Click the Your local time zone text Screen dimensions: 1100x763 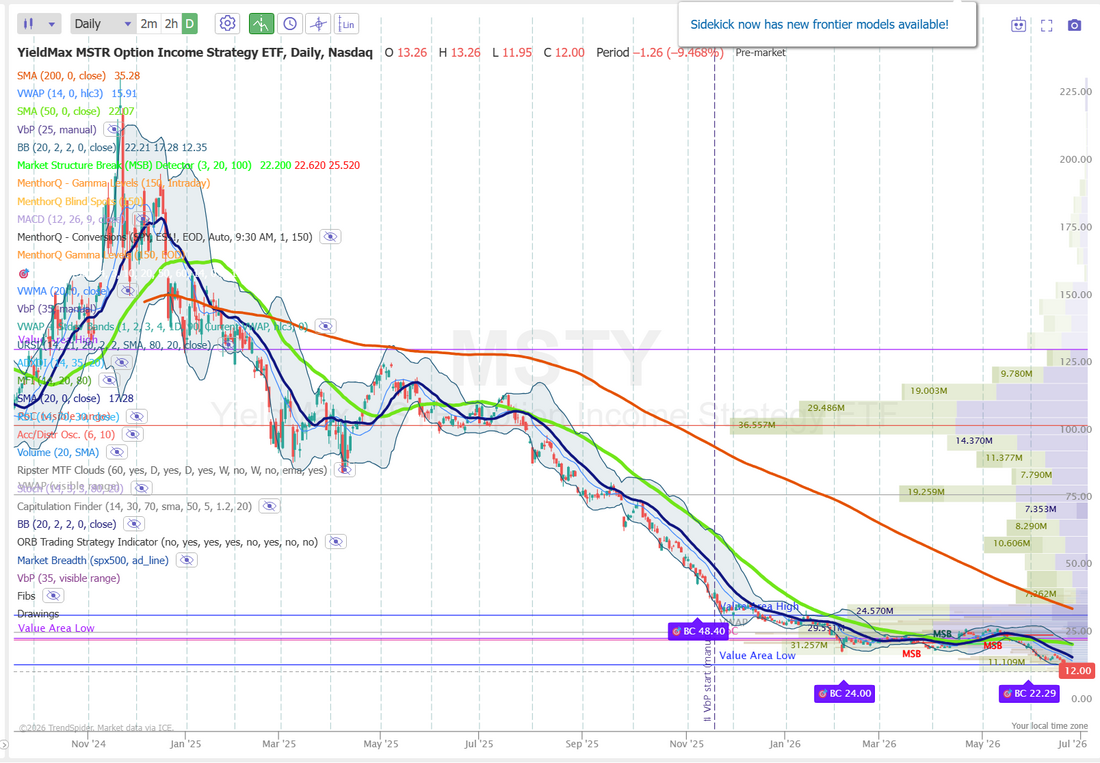tap(1049, 726)
